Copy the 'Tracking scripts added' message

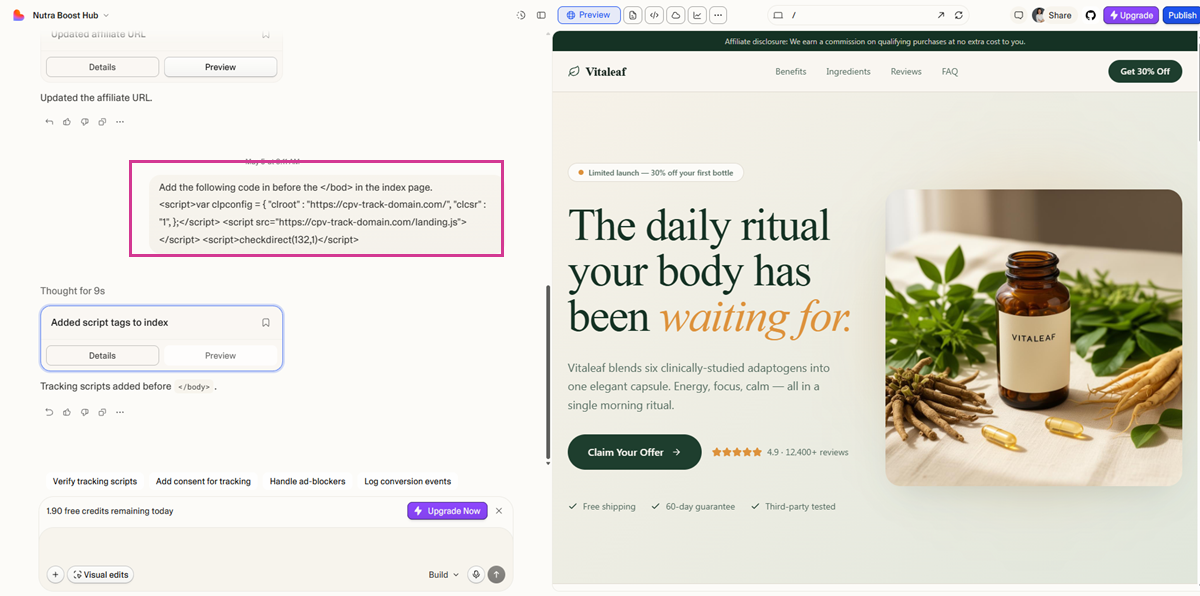[x=102, y=412]
